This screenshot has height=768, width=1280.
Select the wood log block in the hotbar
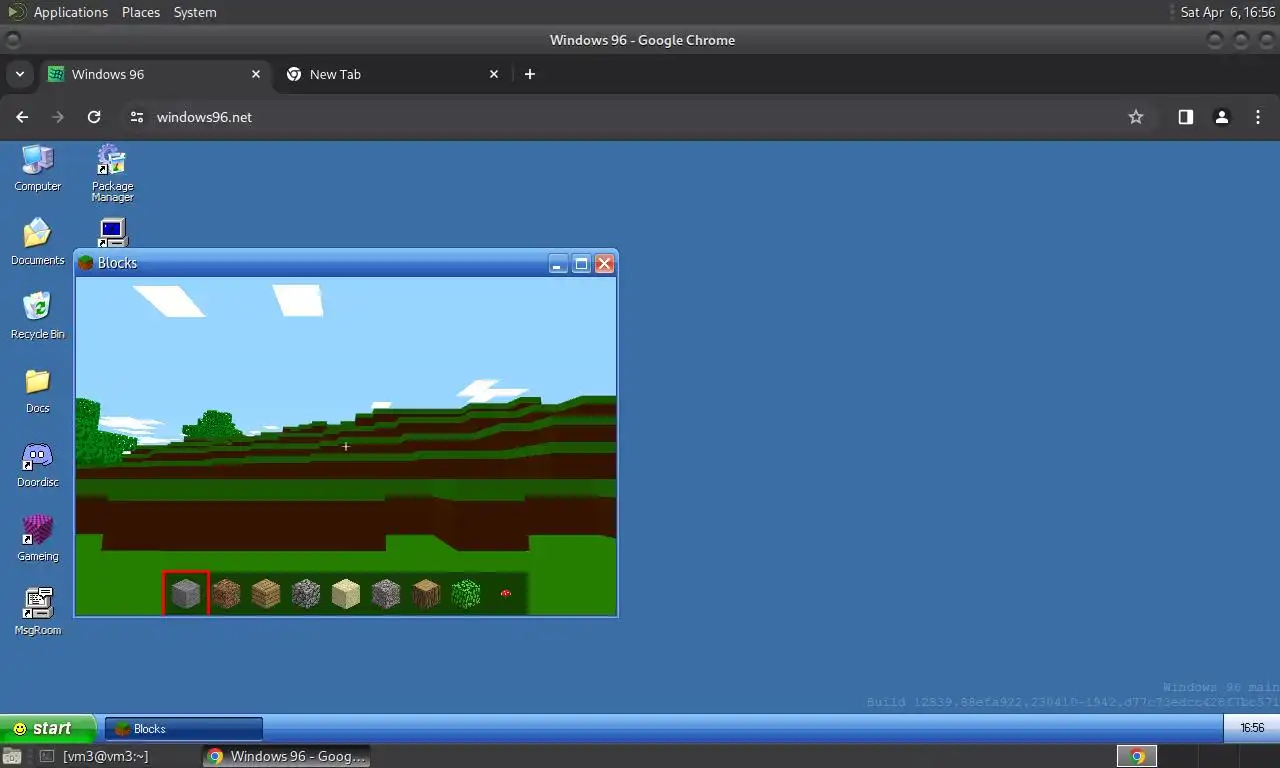point(426,593)
